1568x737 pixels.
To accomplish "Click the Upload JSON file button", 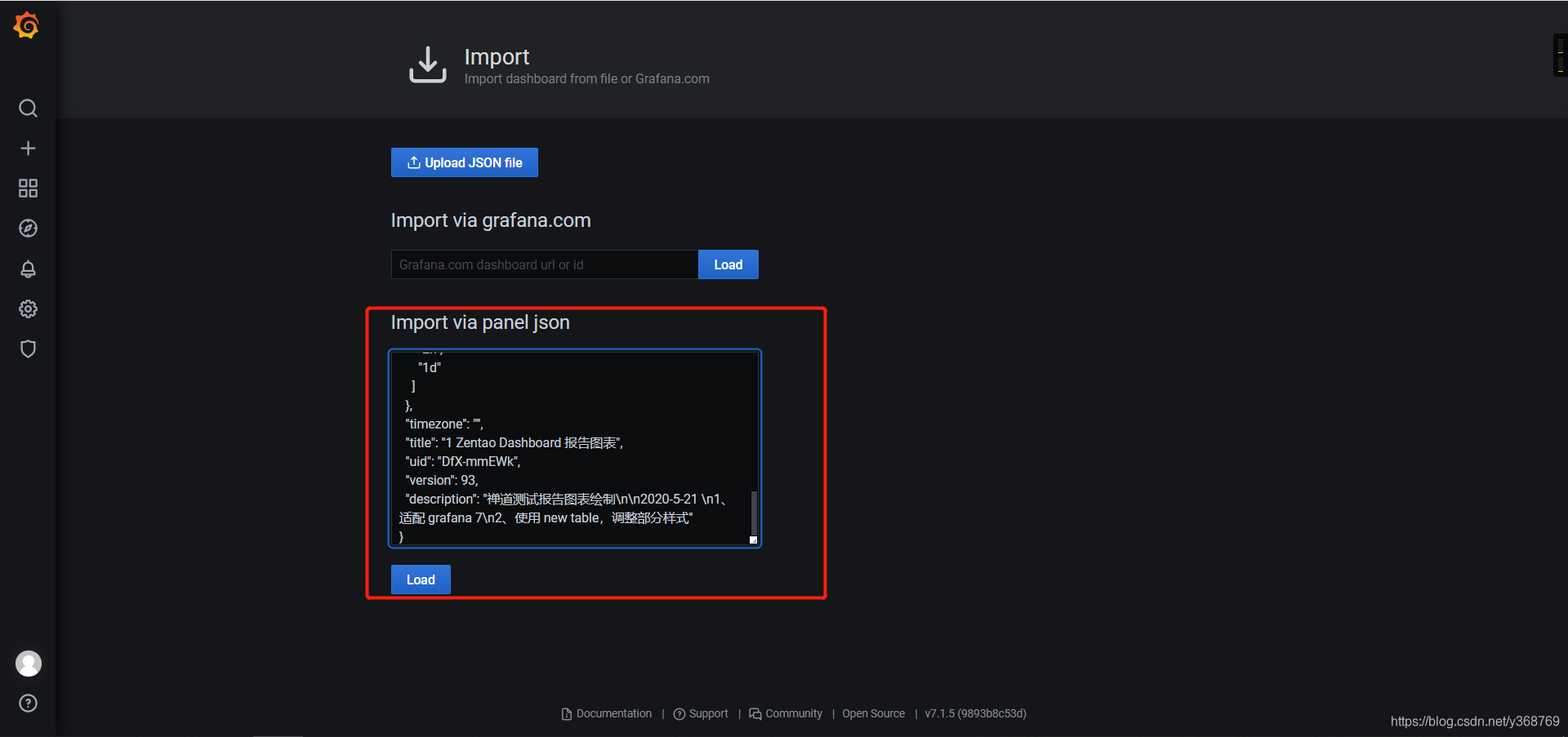I will [465, 162].
